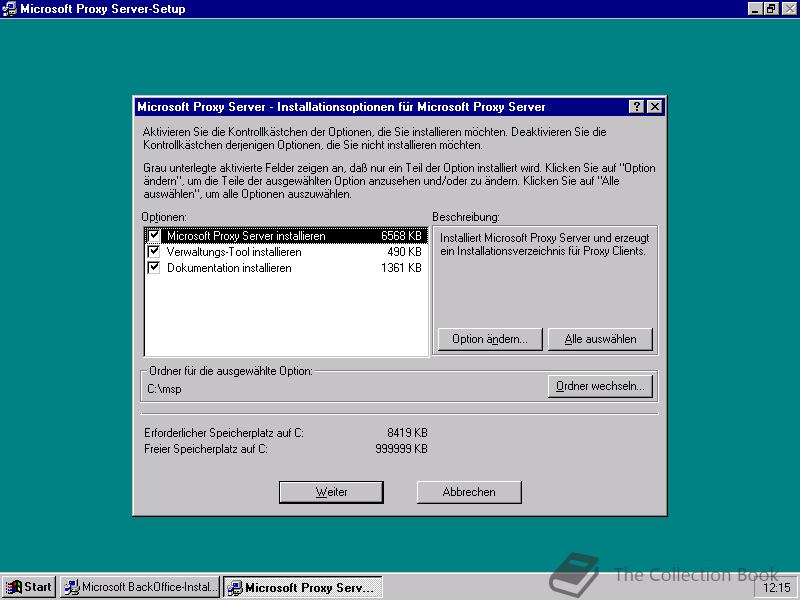800x600 pixels.
Task: Open the Option ändern... dialog
Action: pos(490,339)
